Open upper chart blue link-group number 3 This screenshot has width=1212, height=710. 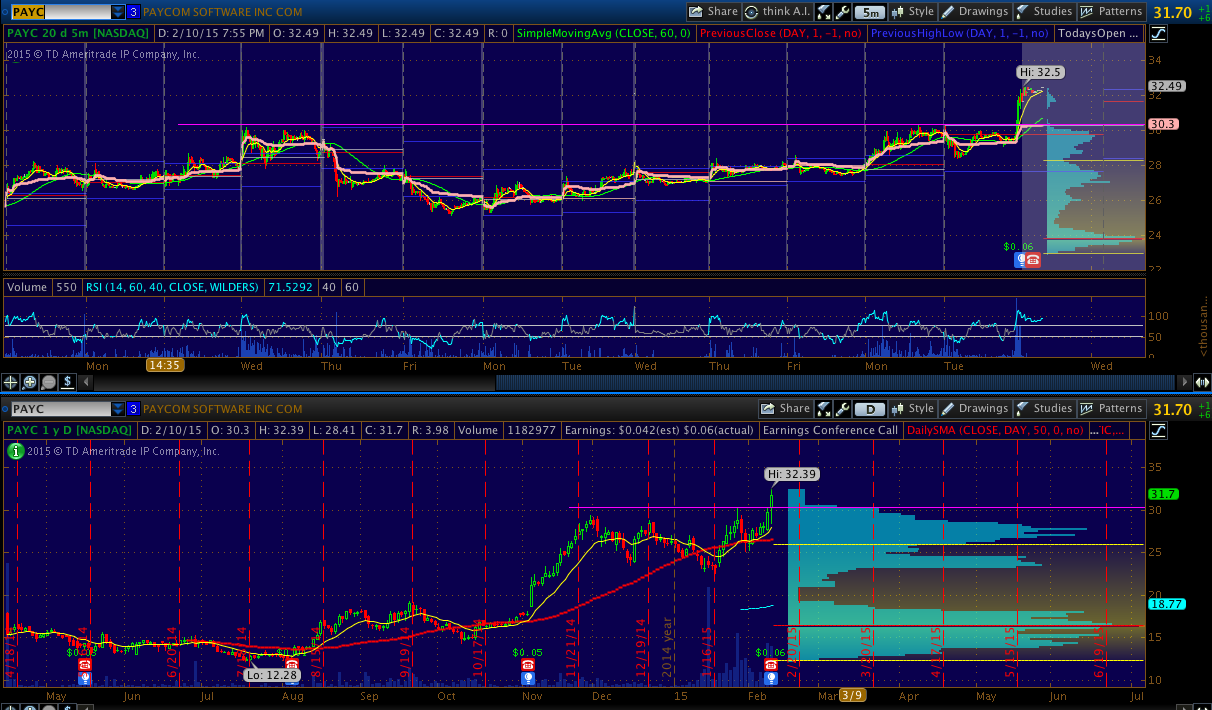tap(133, 12)
